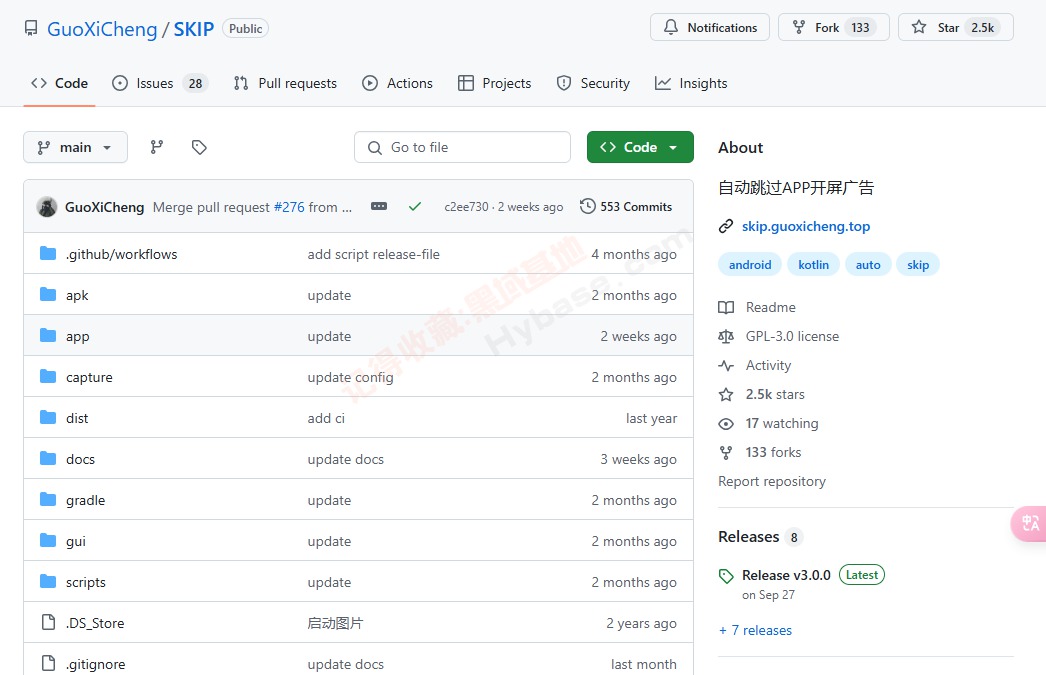
Task: Click the docs folder icon
Action: 48,458
